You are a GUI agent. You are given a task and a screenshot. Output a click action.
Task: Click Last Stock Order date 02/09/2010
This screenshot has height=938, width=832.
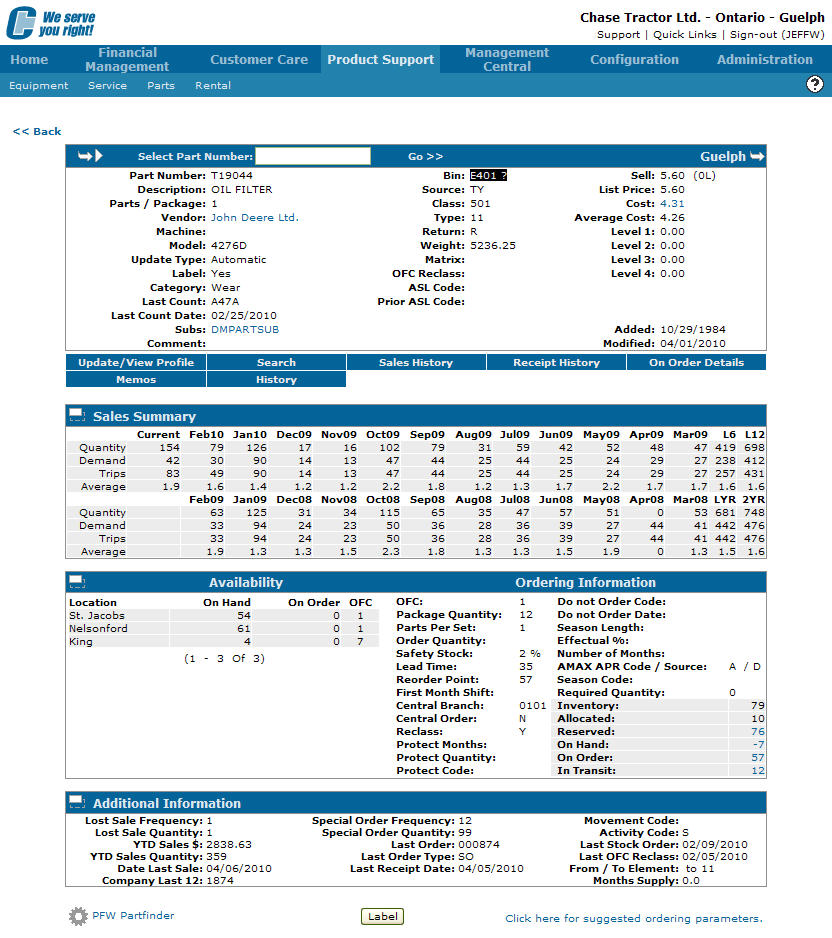pos(715,845)
